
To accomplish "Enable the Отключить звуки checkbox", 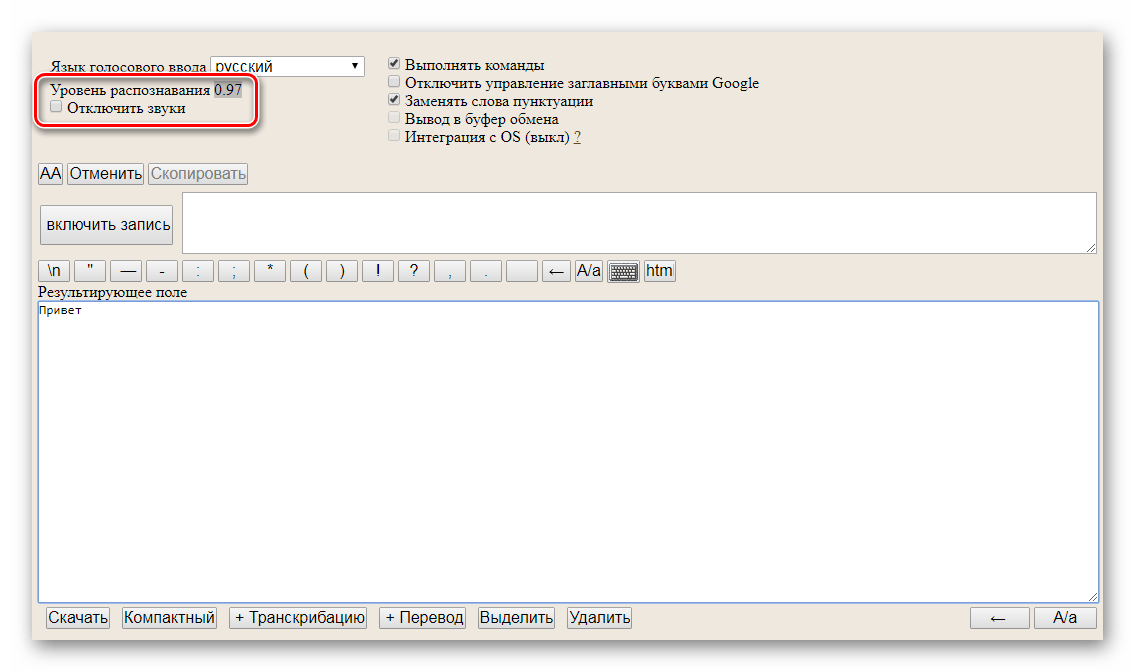I will 57,107.
